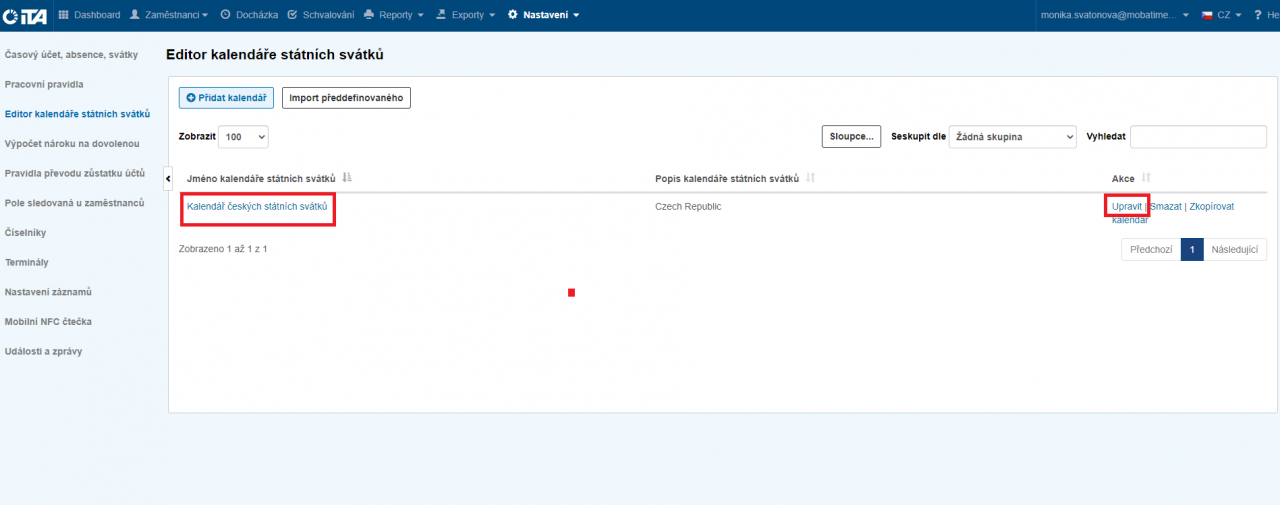Image resolution: width=1280 pixels, height=505 pixels.
Task: Focus the Vyhledat search field
Action: [1198, 137]
